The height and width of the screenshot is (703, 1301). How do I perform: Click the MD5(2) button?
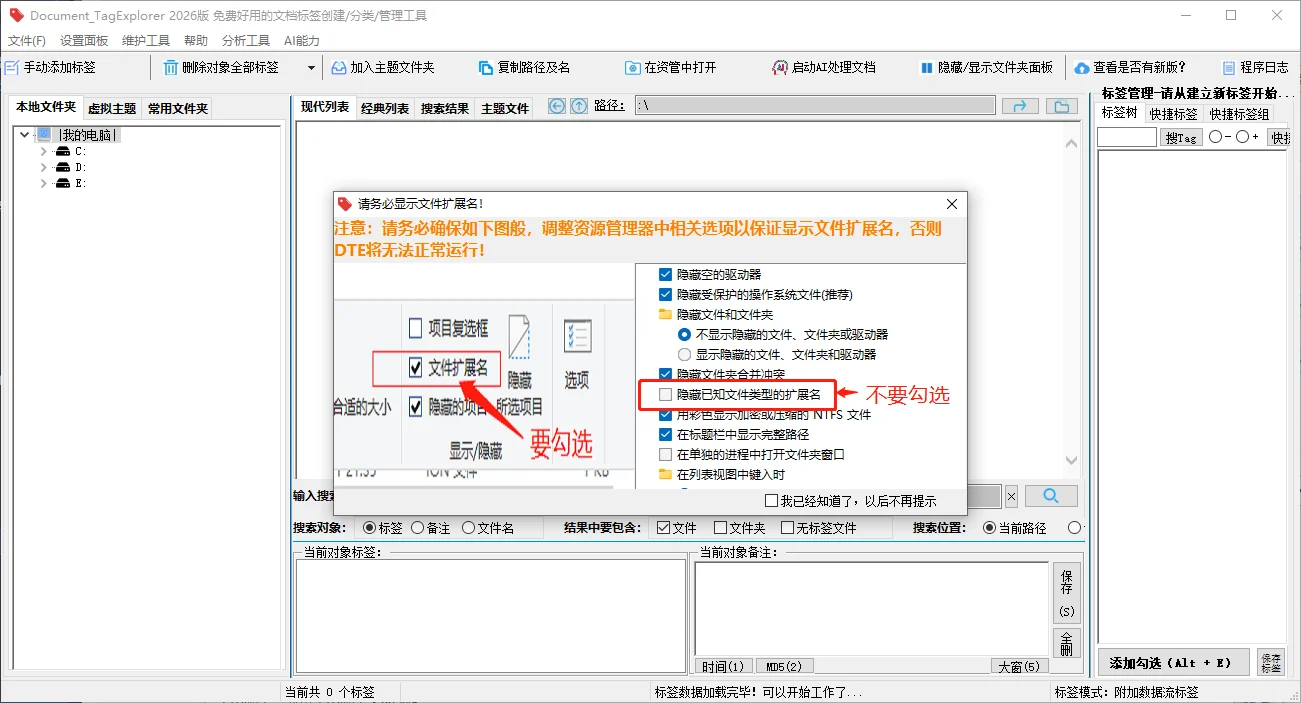click(784, 666)
